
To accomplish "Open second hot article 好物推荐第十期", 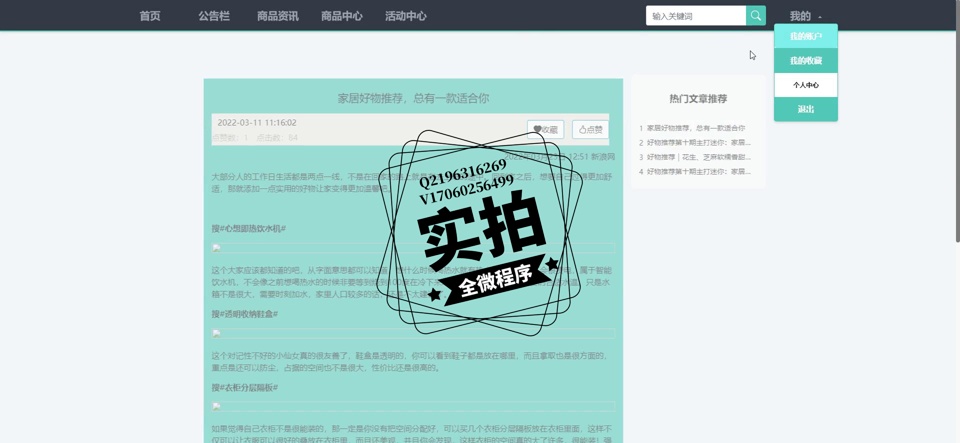I will click(x=698, y=143).
